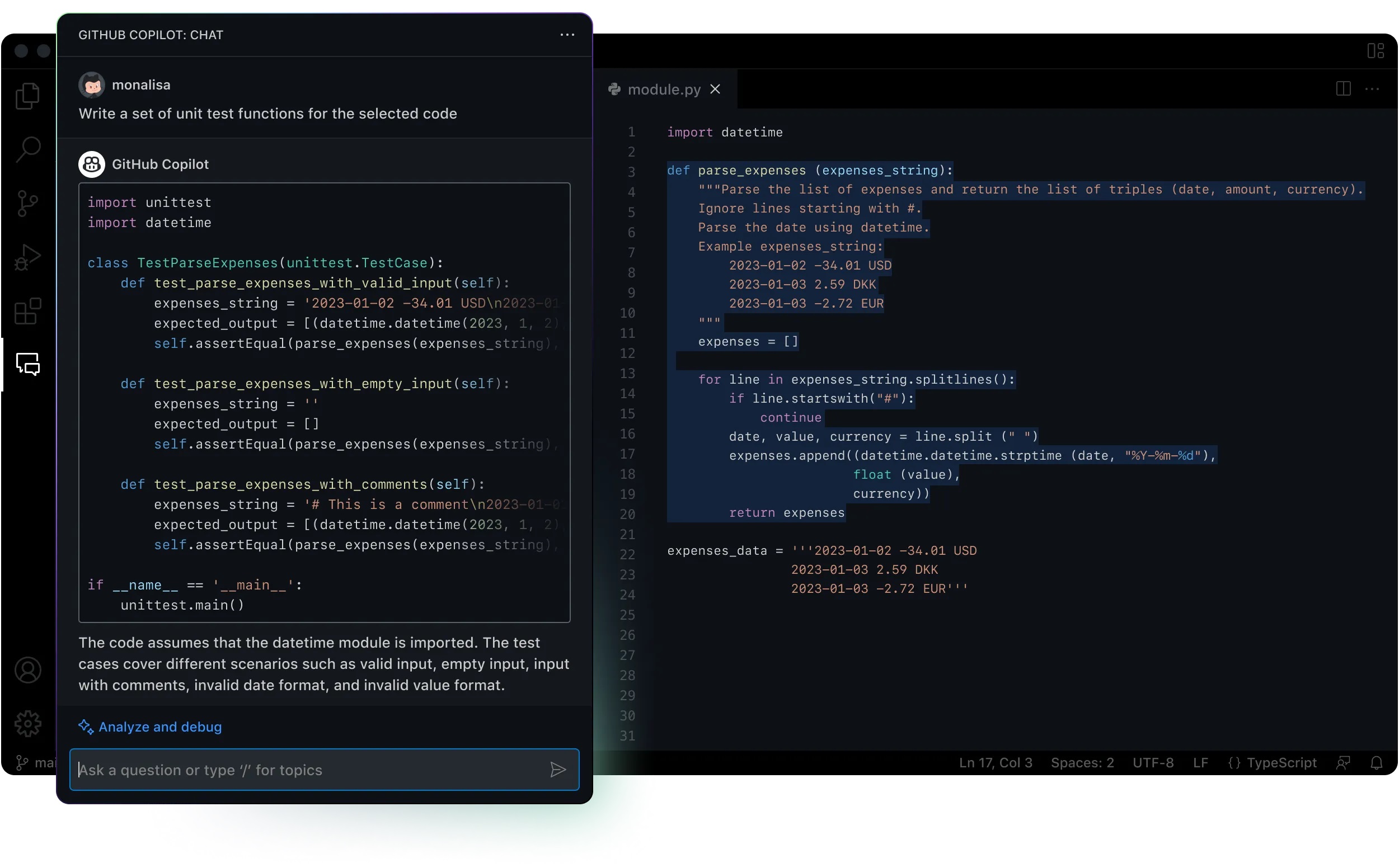Screen dimensions: 1399x868
Task: Open the Run and Debug view
Action: 27,257
